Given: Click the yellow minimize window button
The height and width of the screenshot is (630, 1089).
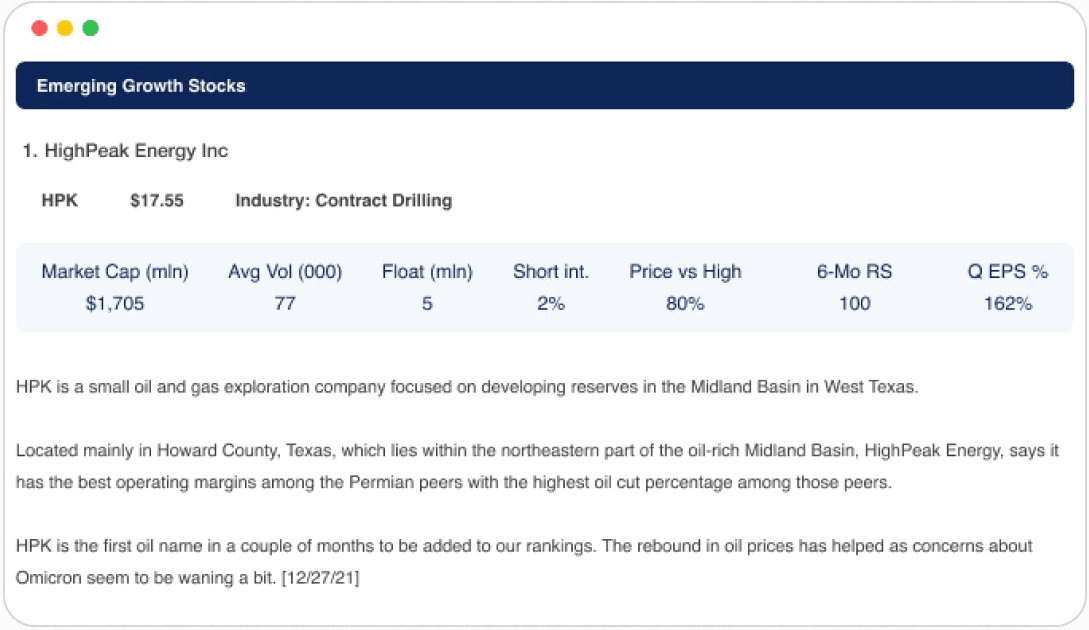Looking at the screenshot, I should 65,28.
